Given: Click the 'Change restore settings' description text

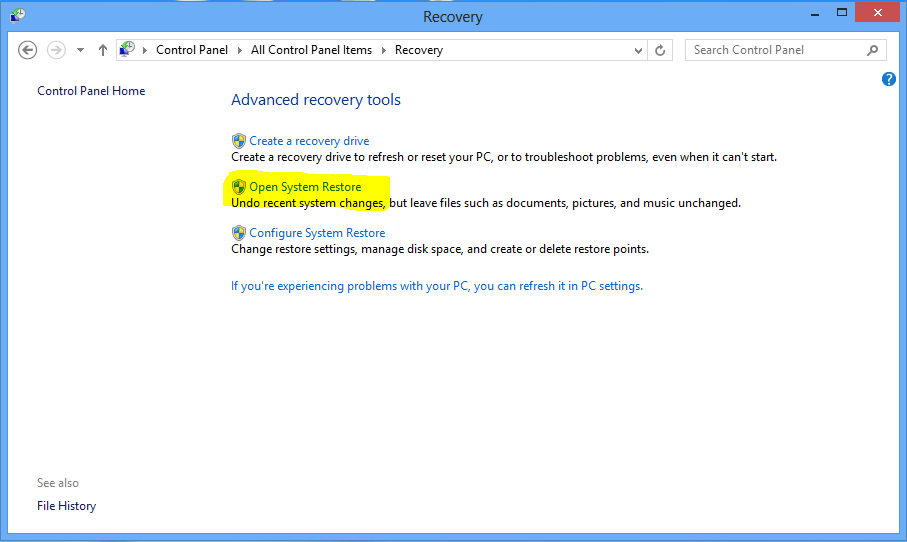Looking at the screenshot, I should (x=440, y=249).
